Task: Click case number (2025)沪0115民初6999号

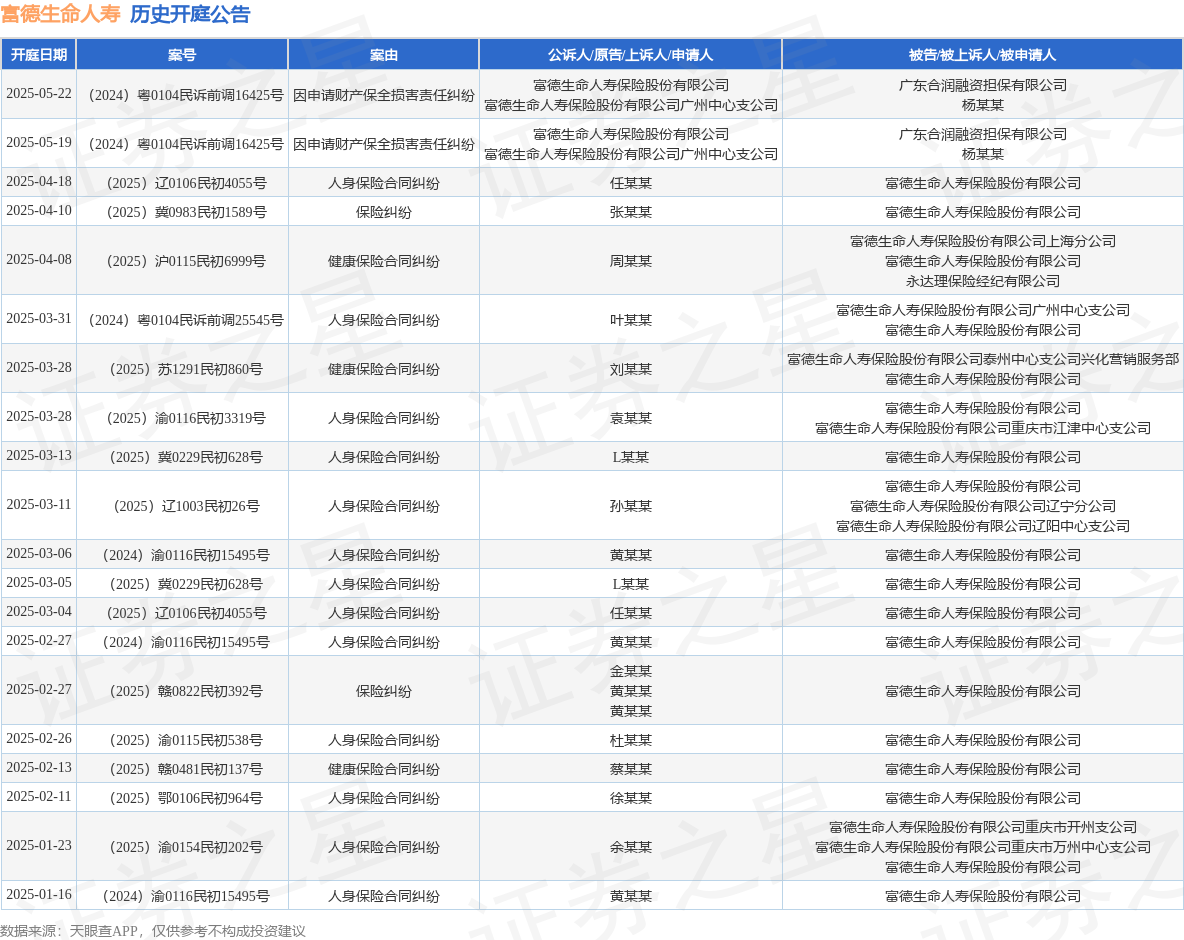Action: (183, 261)
